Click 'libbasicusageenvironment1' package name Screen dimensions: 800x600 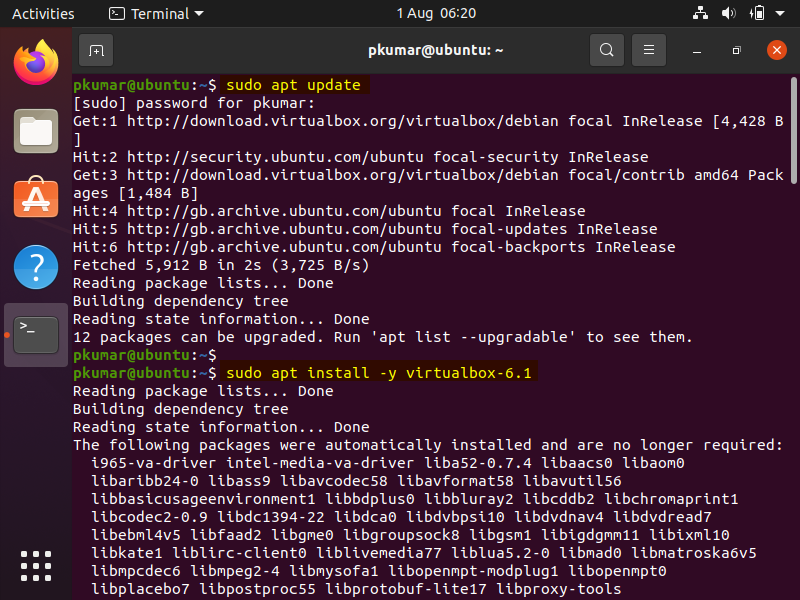pos(203,499)
